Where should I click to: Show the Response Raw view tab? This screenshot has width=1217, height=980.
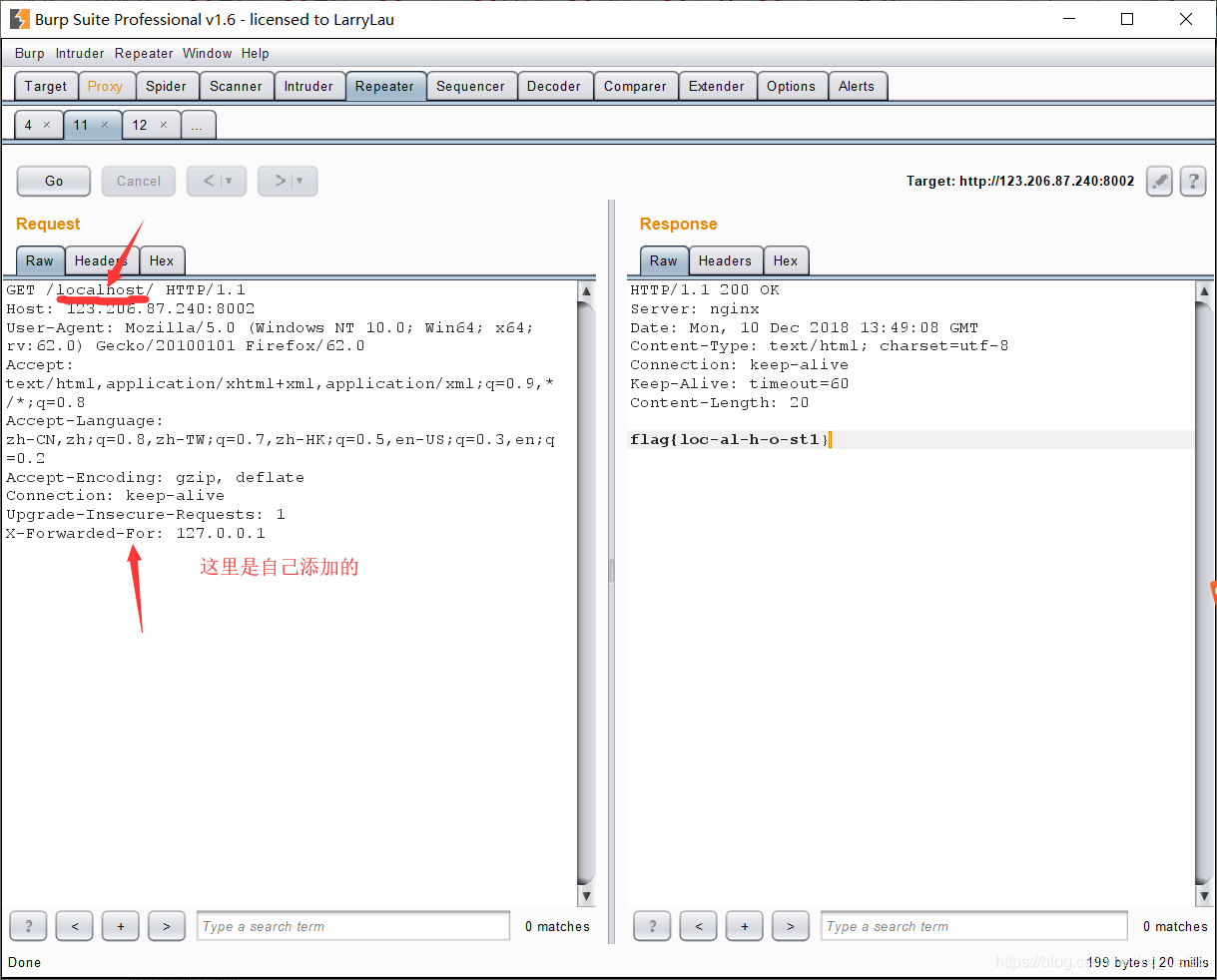point(664,260)
